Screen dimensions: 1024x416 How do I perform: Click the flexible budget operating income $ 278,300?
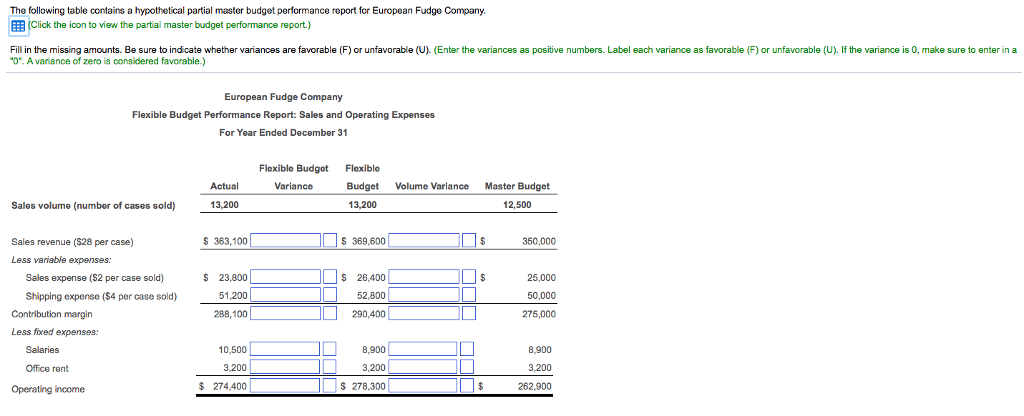coord(364,387)
